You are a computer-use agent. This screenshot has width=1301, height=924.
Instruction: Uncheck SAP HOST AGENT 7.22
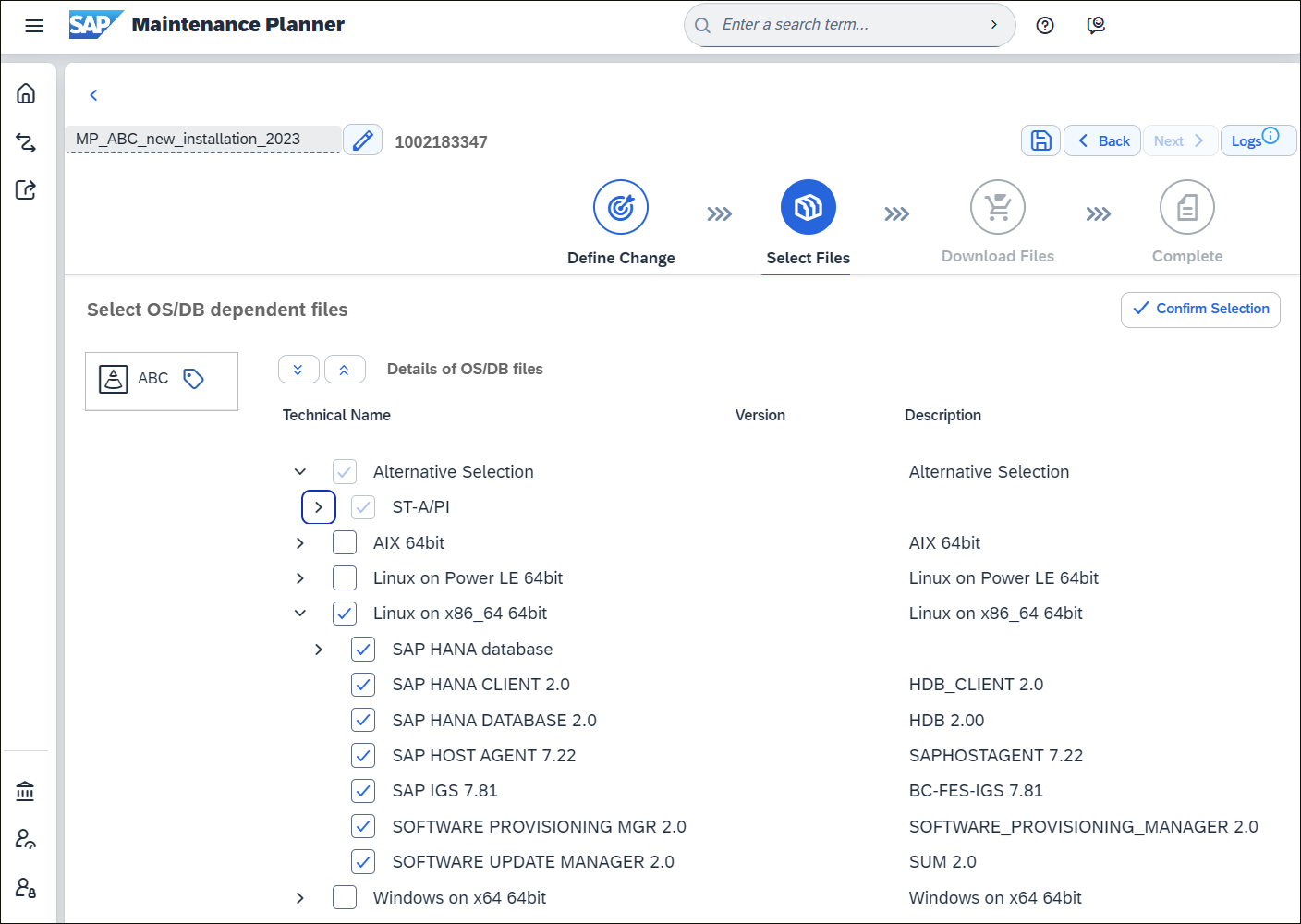point(363,756)
